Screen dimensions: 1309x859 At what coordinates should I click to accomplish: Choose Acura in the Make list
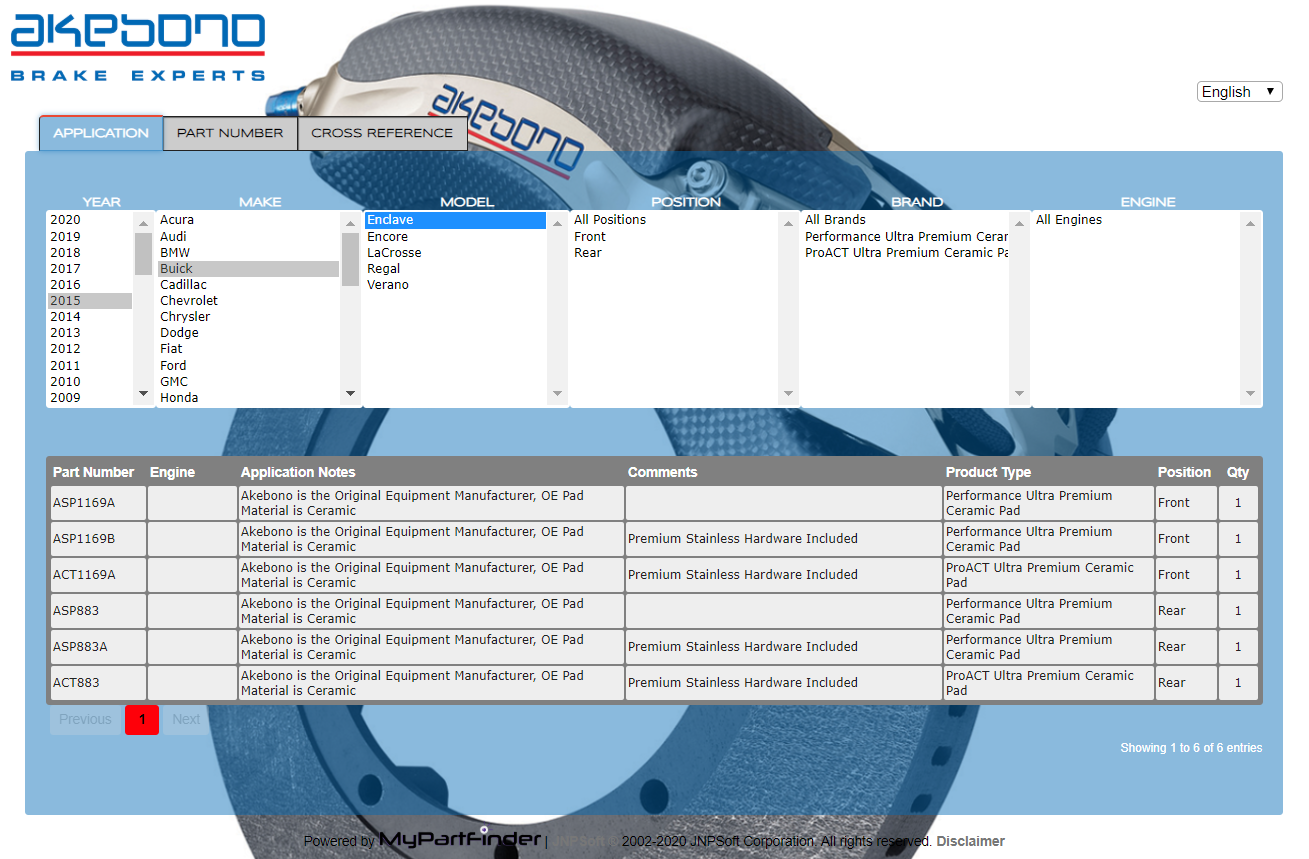coord(248,220)
